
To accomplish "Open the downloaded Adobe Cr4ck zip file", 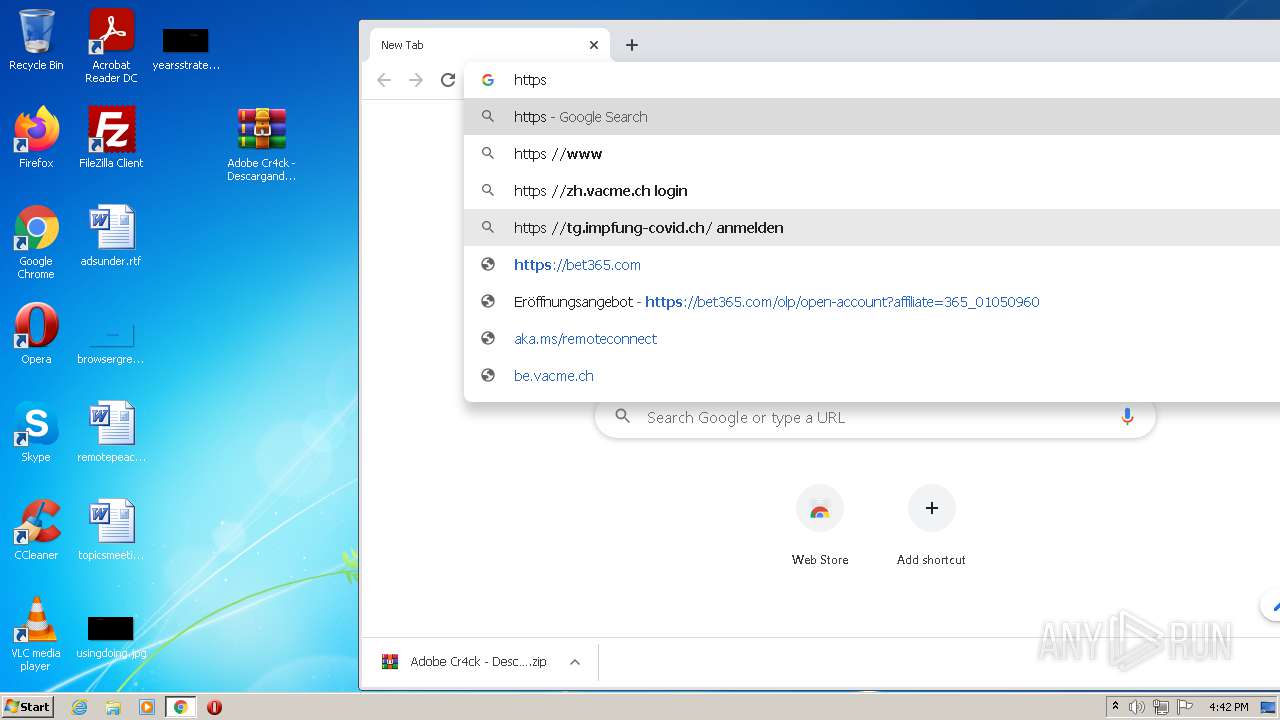I will pyautogui.click(x=465, y=662).
